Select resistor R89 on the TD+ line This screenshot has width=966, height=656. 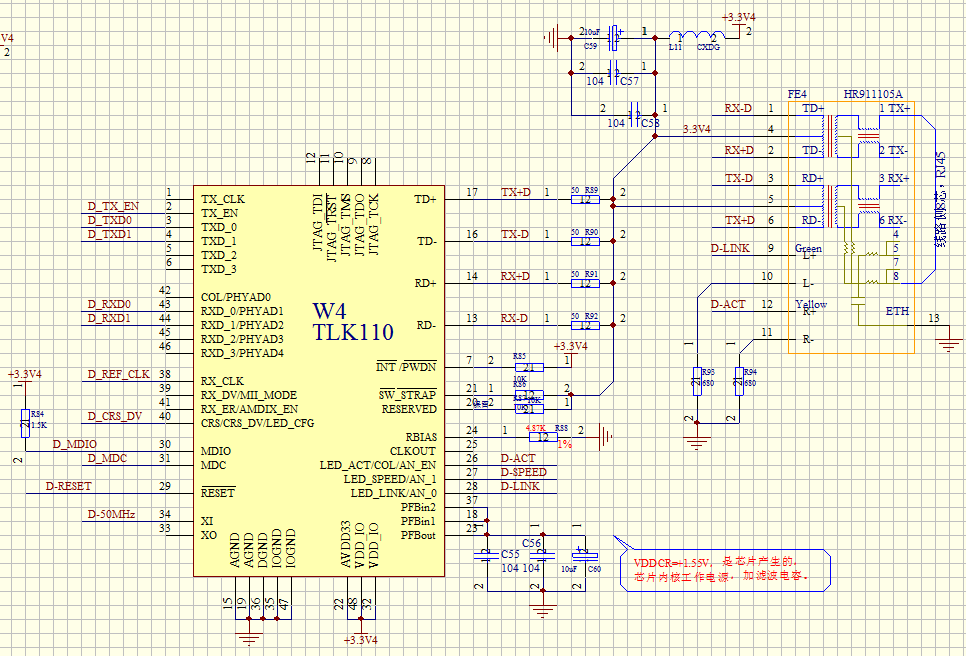pyautogui.click(x=585, y=200)
